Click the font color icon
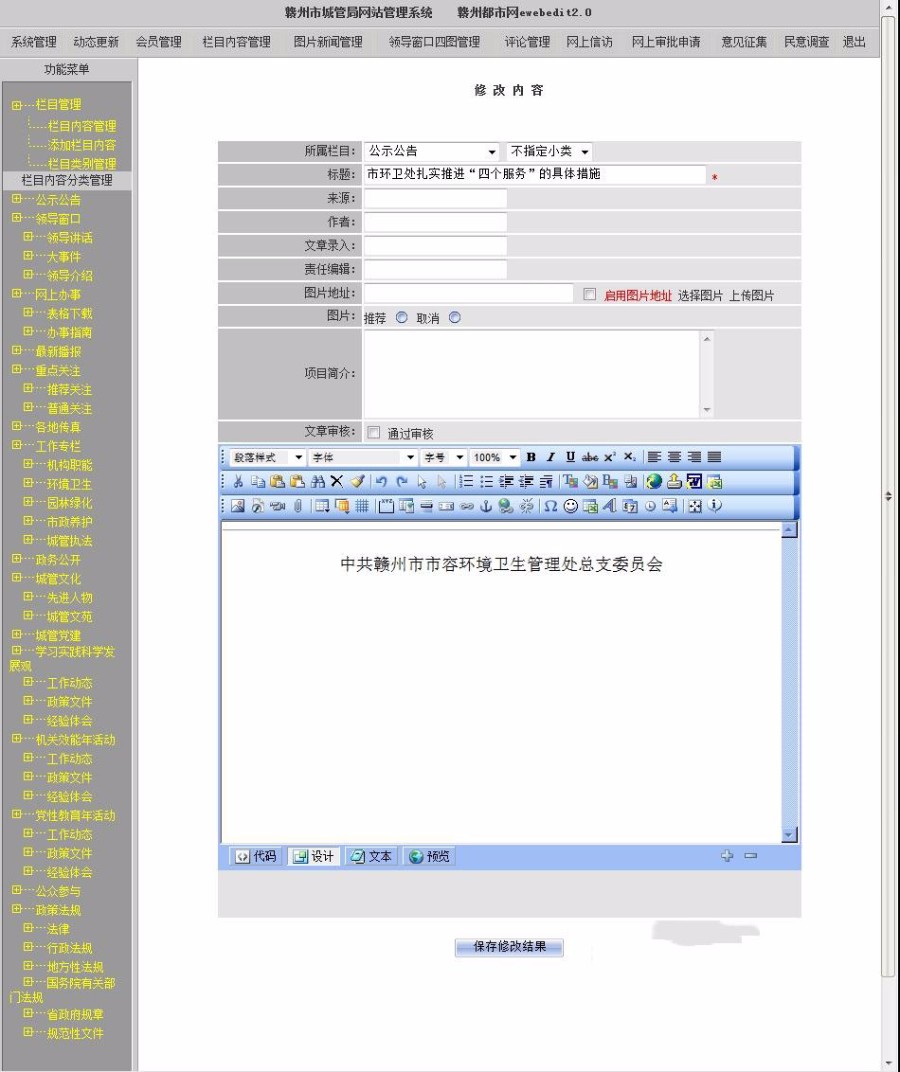900x1072 pixels. point(570,481)
